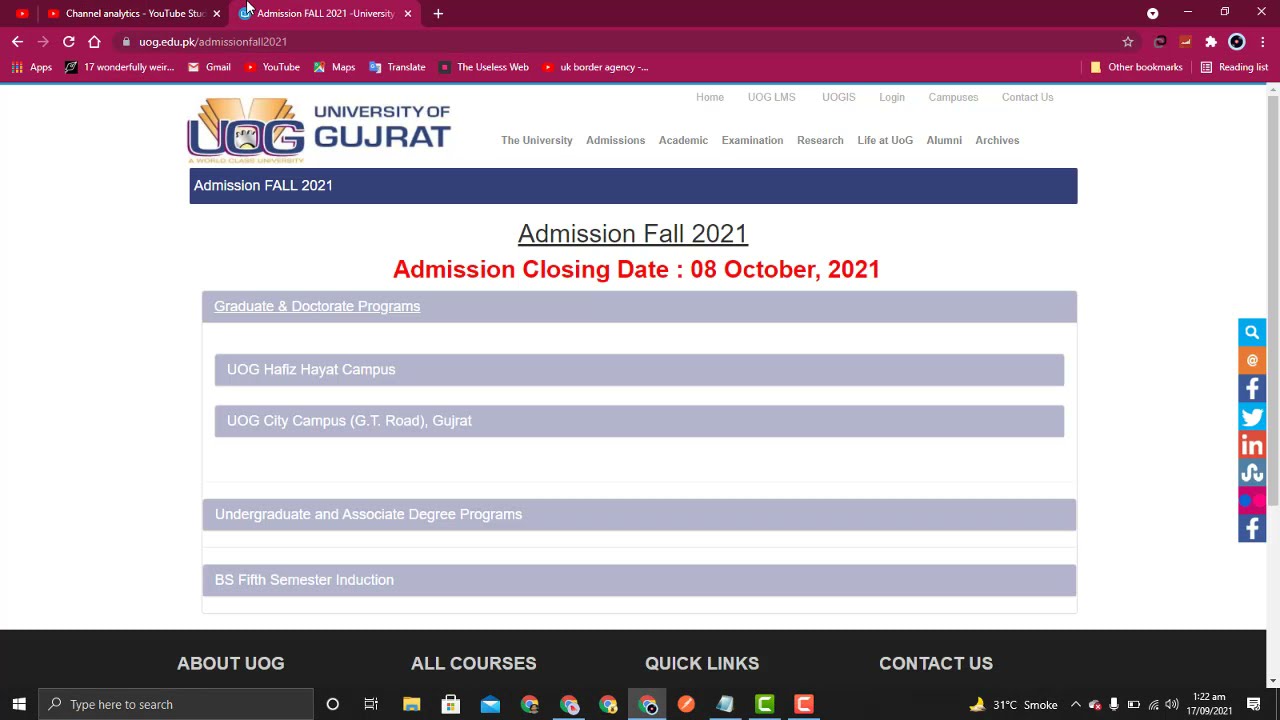Click the volume icon in the system tray

[x=1172, y=704]
